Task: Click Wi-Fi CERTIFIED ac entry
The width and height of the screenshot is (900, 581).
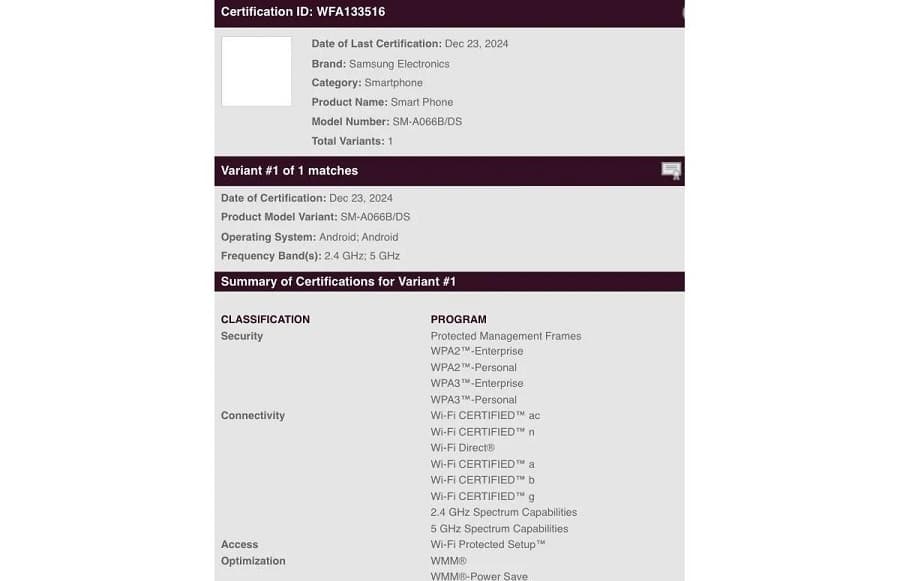Action: pos(485,415)
